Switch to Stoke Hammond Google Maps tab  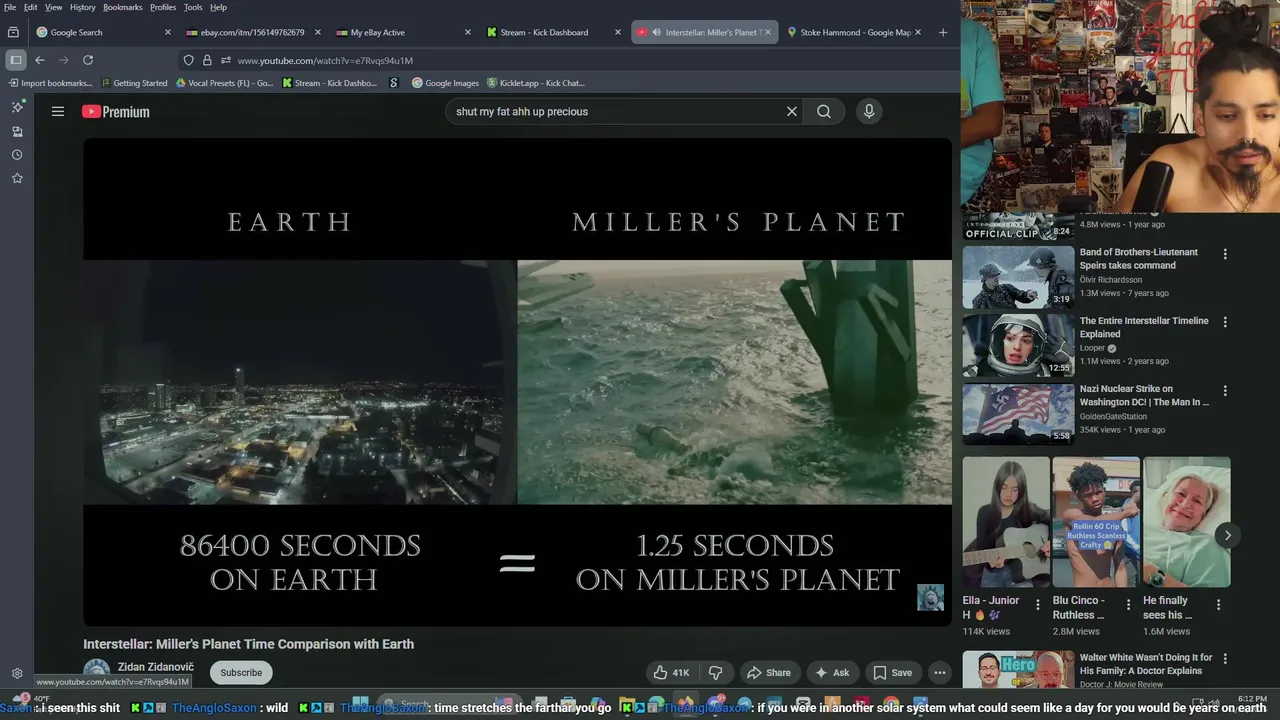855,32
